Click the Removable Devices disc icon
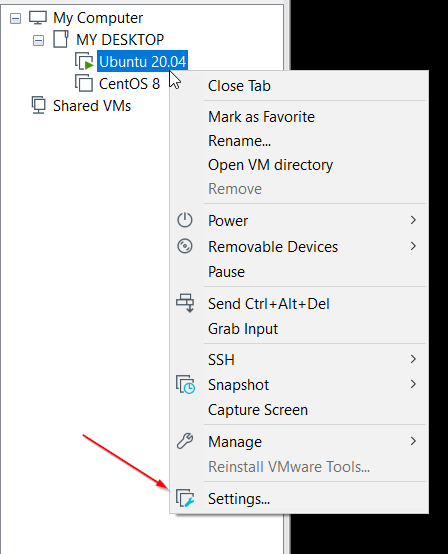 pyautogui.click(x=185, y=246)
